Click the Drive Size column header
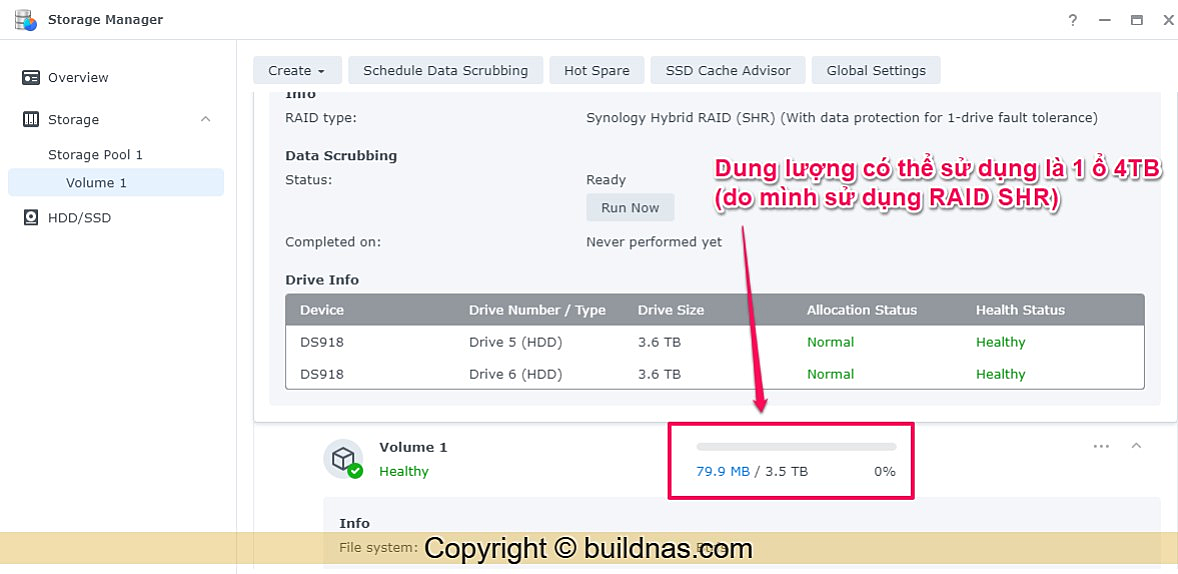1178x574 pixels. [671, 310]
